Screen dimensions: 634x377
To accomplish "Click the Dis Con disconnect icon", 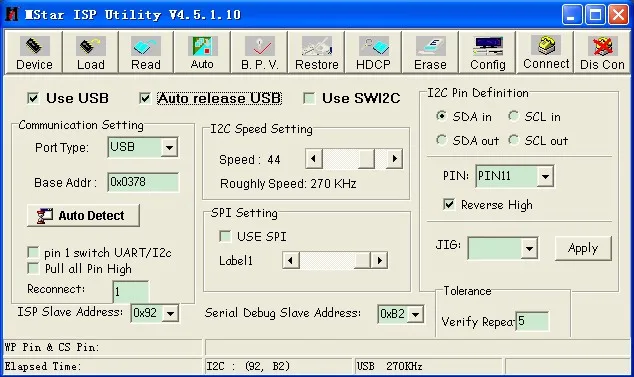I will pyautogui.click(x=602, y=46).
